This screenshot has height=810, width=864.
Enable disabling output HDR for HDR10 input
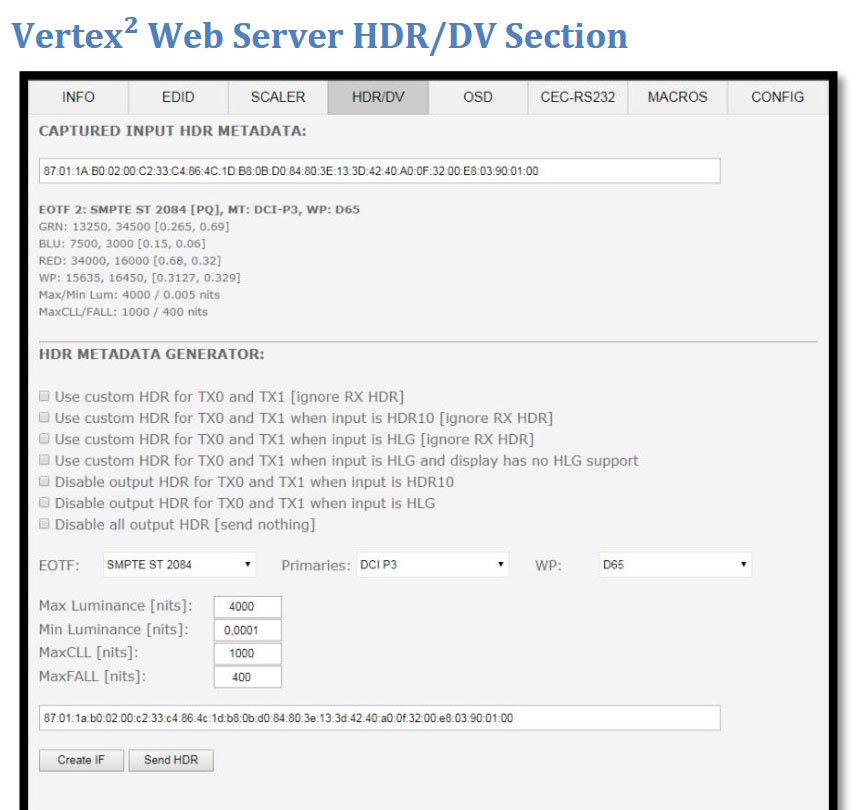coord(44,481)
